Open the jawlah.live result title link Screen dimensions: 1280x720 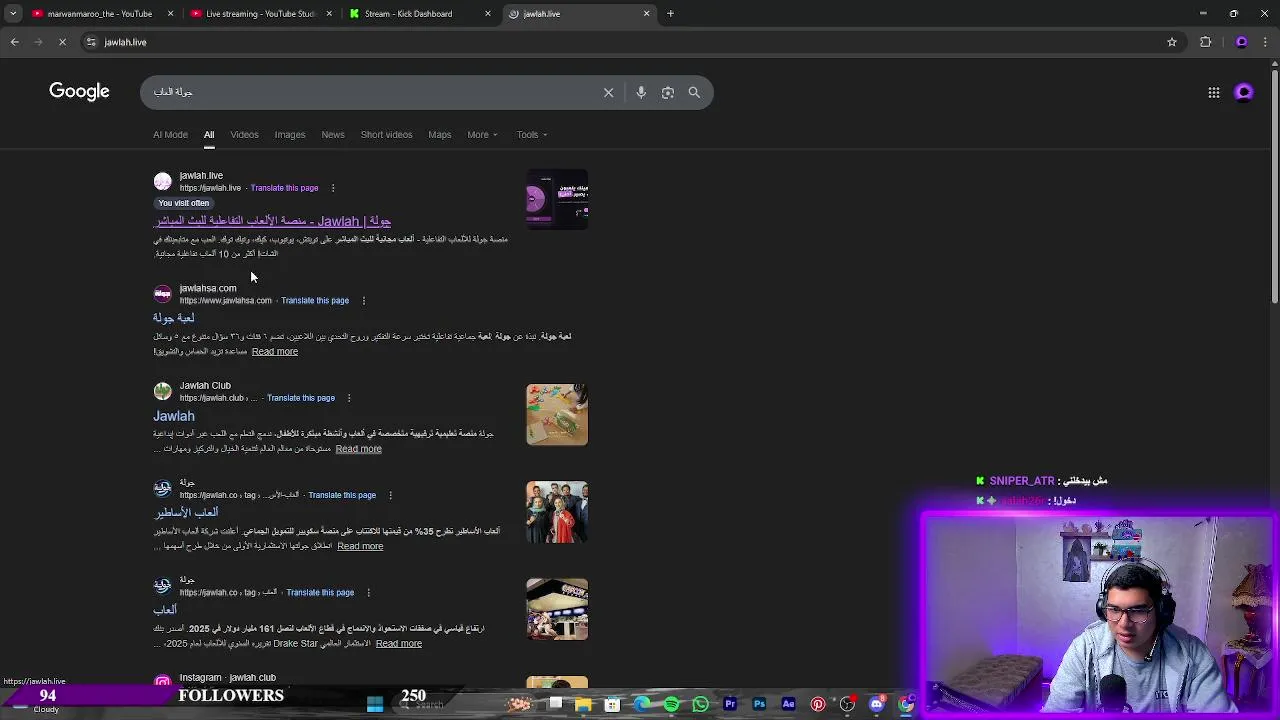pyautogui.click(x=272, y=221)
